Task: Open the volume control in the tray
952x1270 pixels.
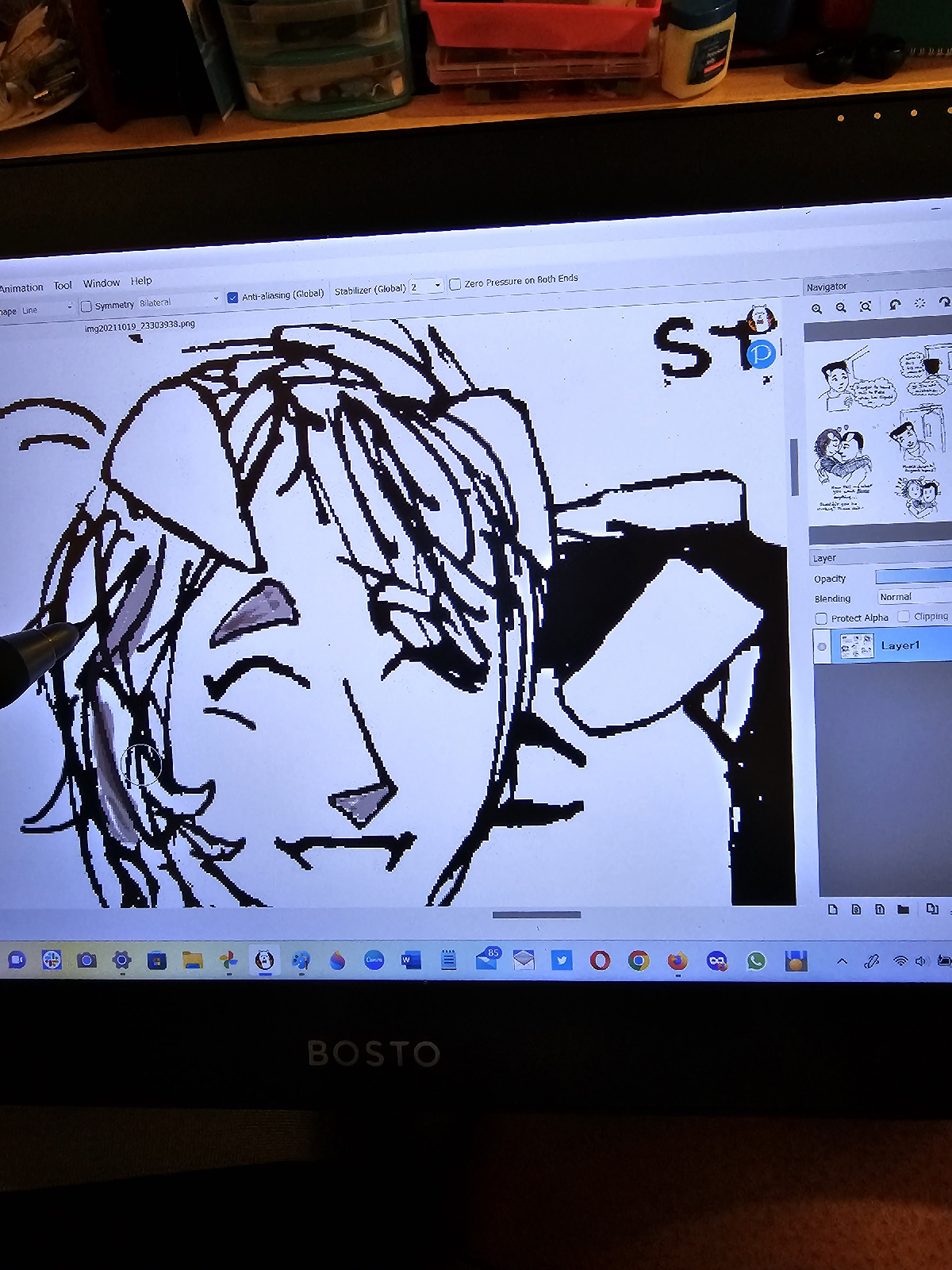Action: click(920, 960)
